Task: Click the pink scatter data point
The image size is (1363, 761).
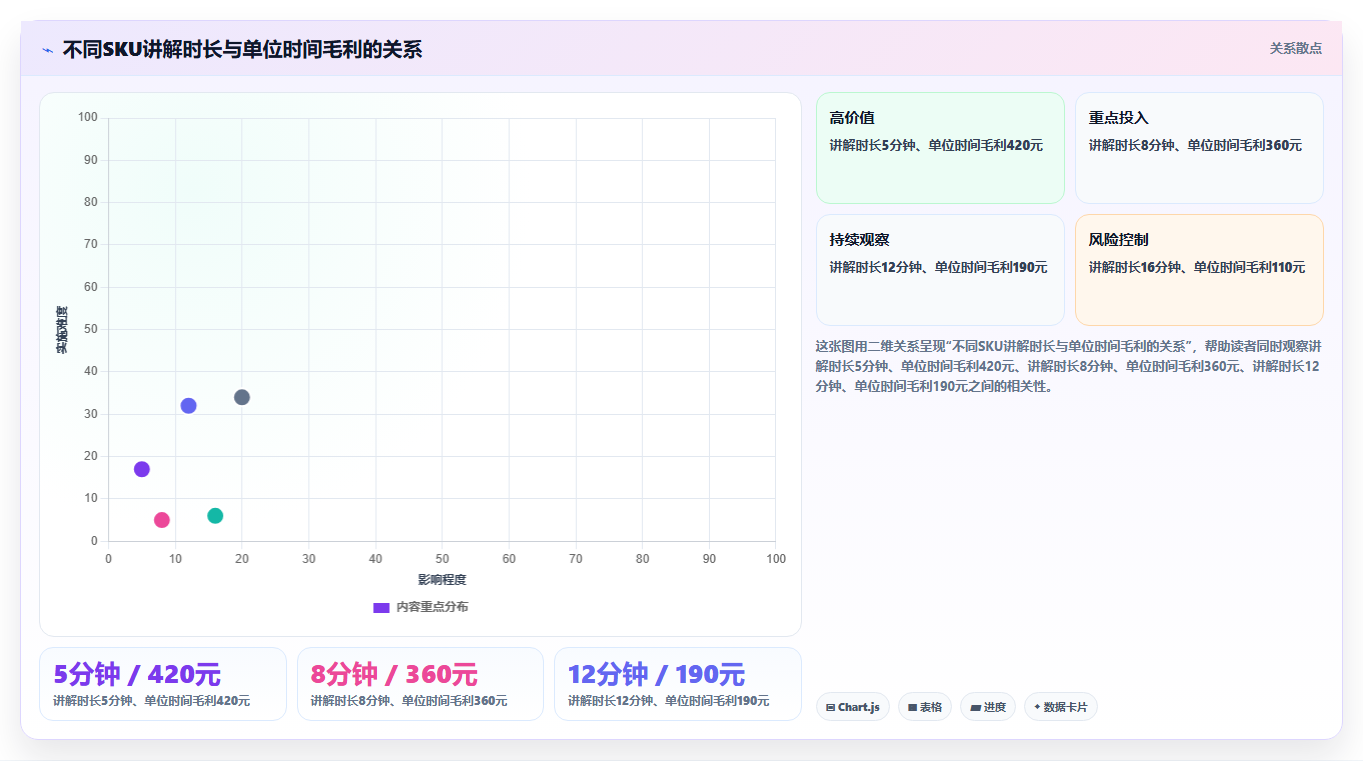Action: (x=162, y=520)
